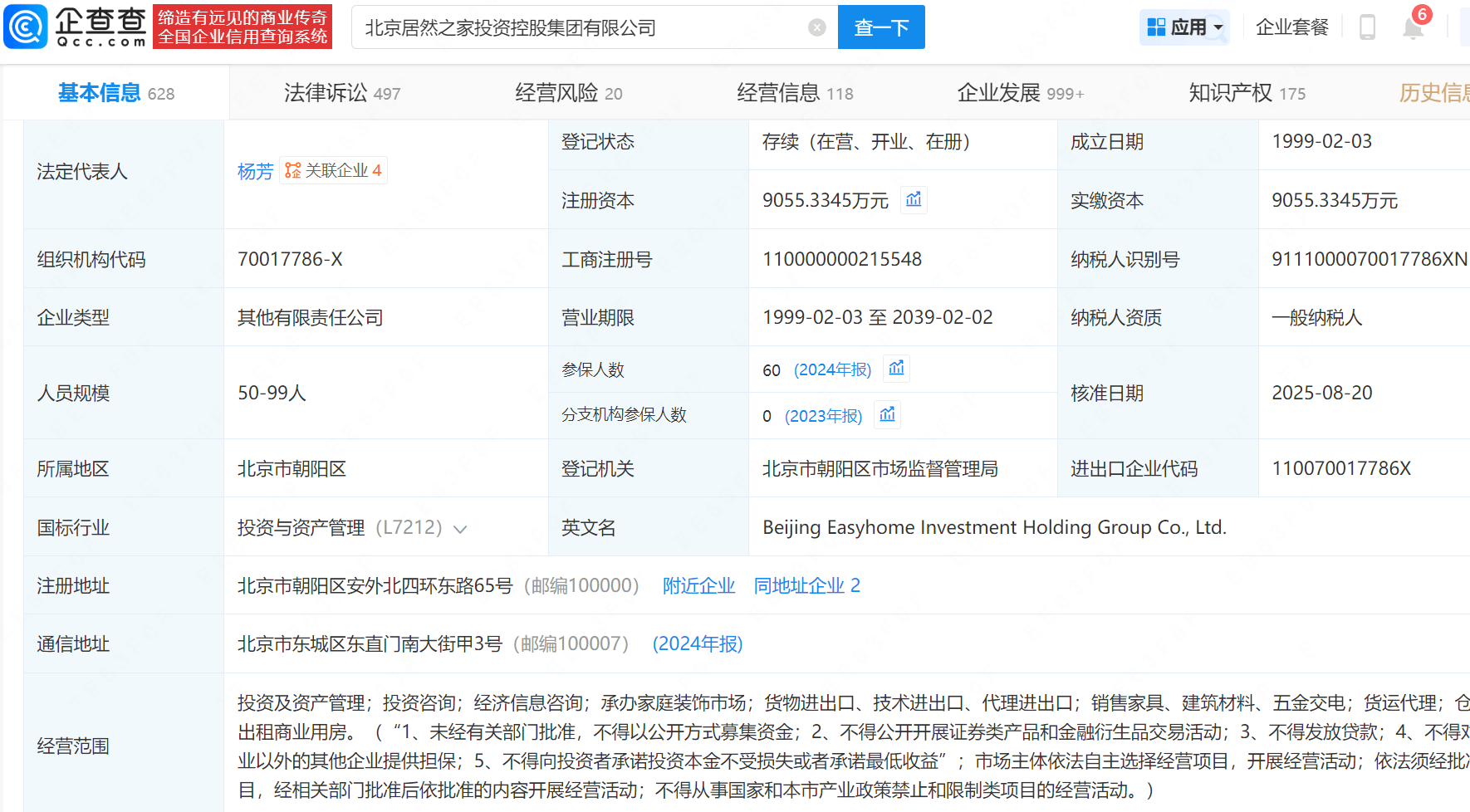The image size is (1470, 812).
Task: Open the mobile phone app icon
Action: (x=1367, y=27)
